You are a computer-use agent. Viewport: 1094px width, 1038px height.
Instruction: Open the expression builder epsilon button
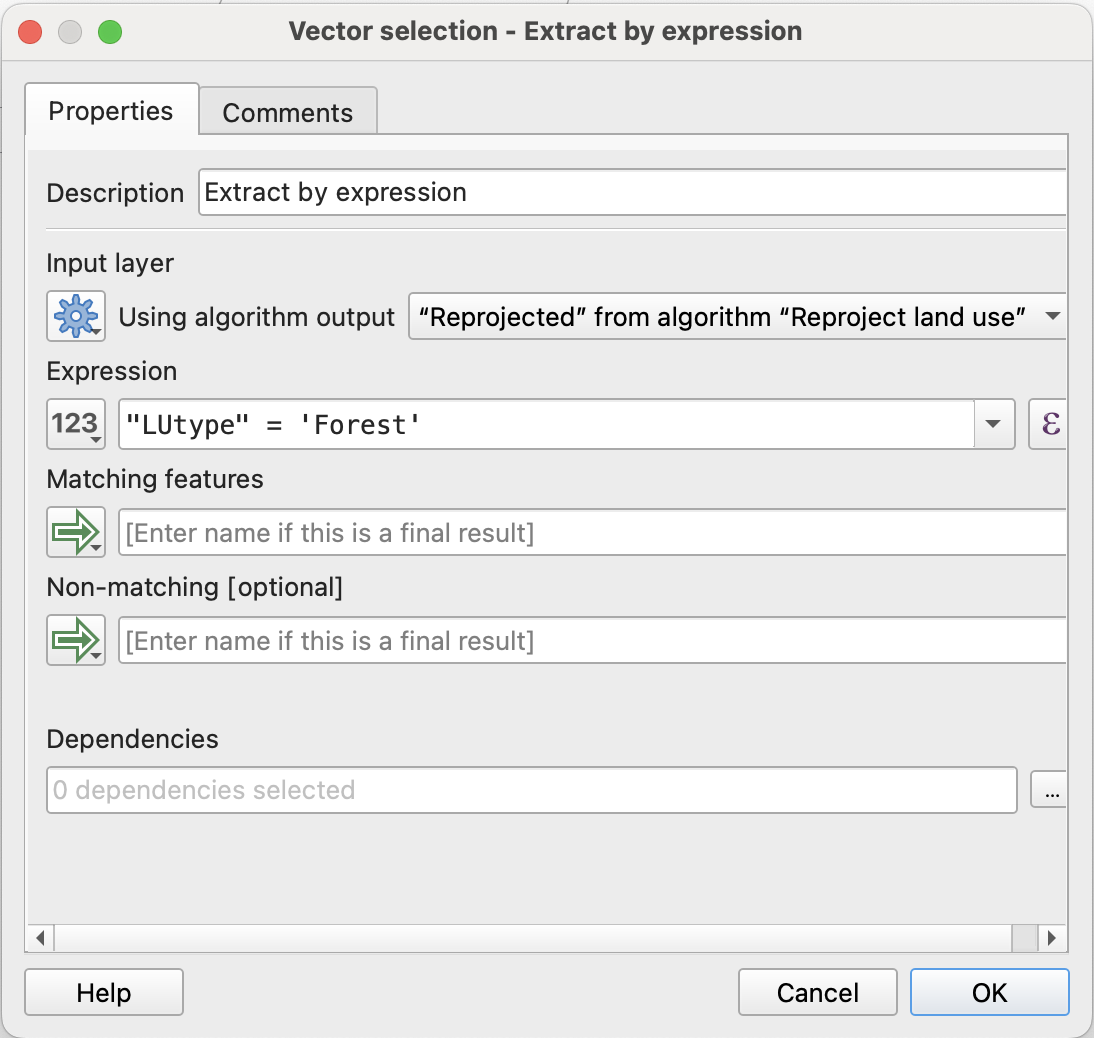1048,425
